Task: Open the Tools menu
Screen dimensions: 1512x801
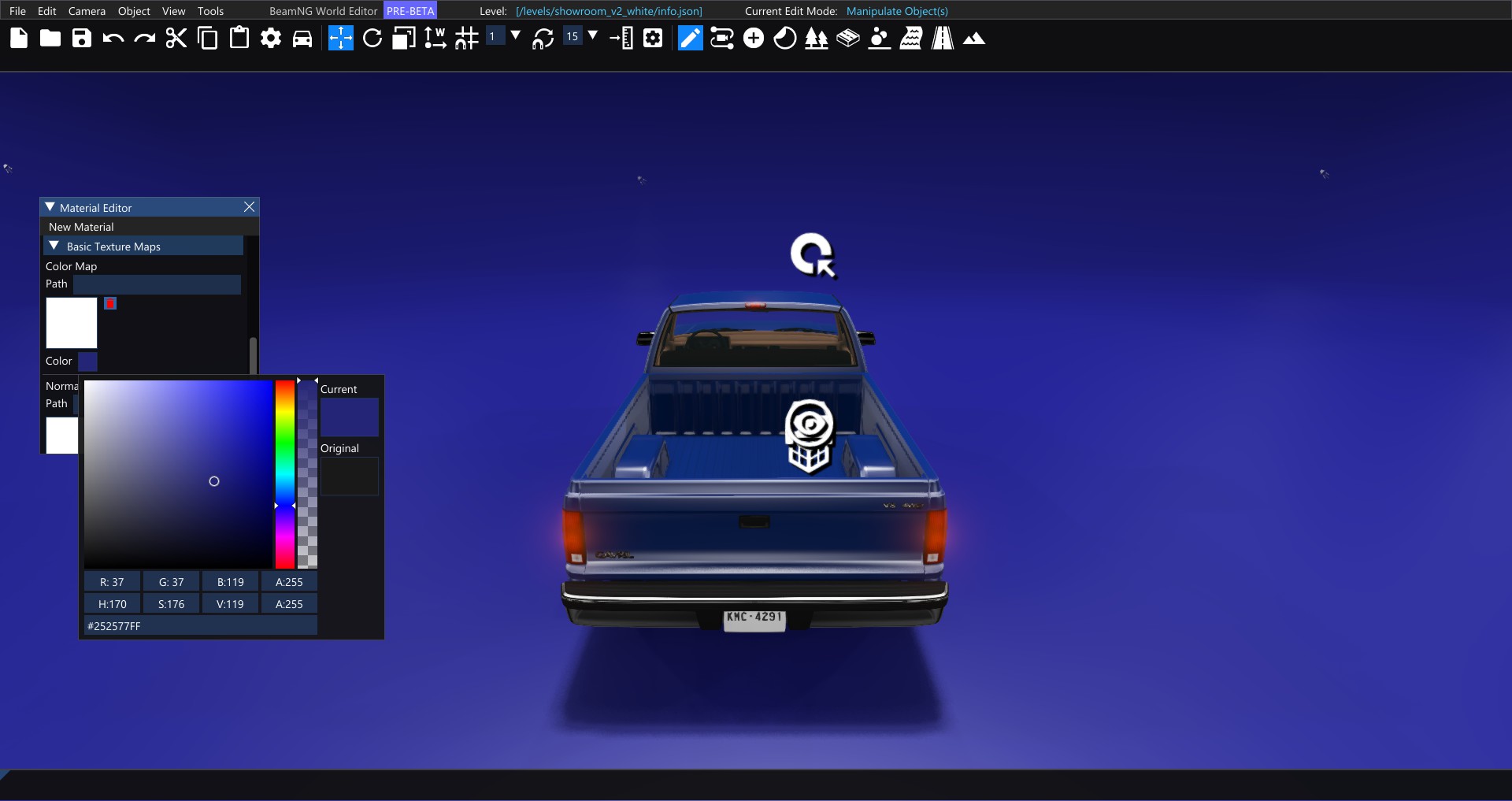Action: click(210, 11)
